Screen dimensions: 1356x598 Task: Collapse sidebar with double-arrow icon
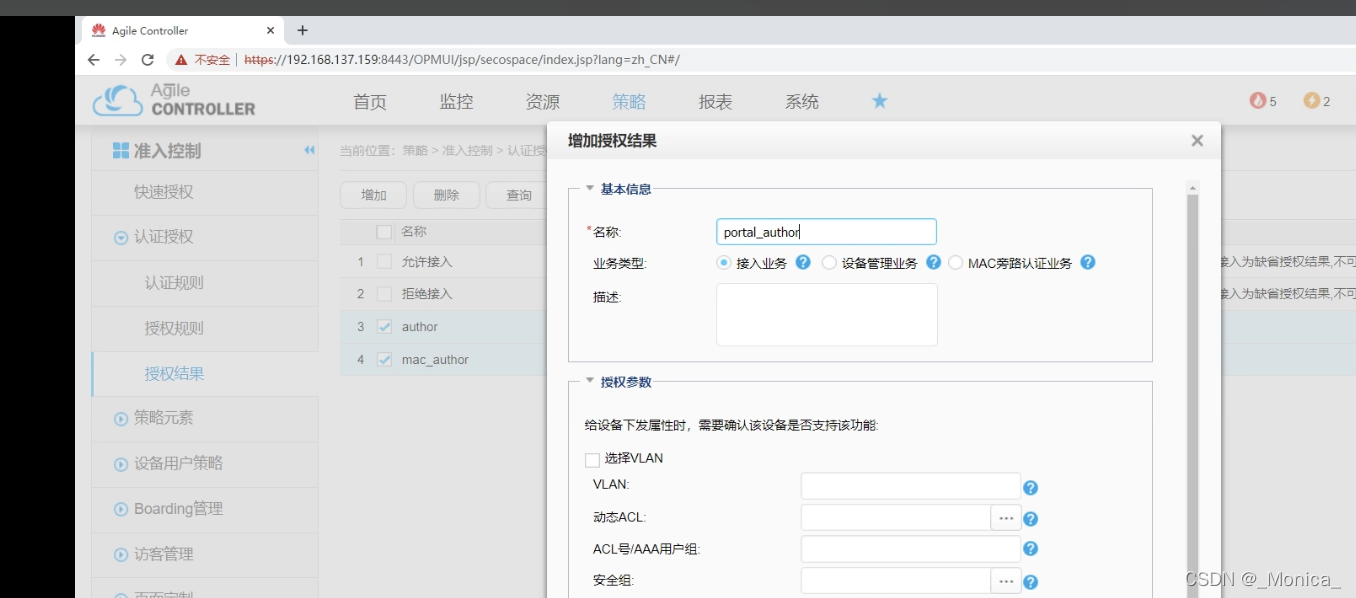(309, 150)
